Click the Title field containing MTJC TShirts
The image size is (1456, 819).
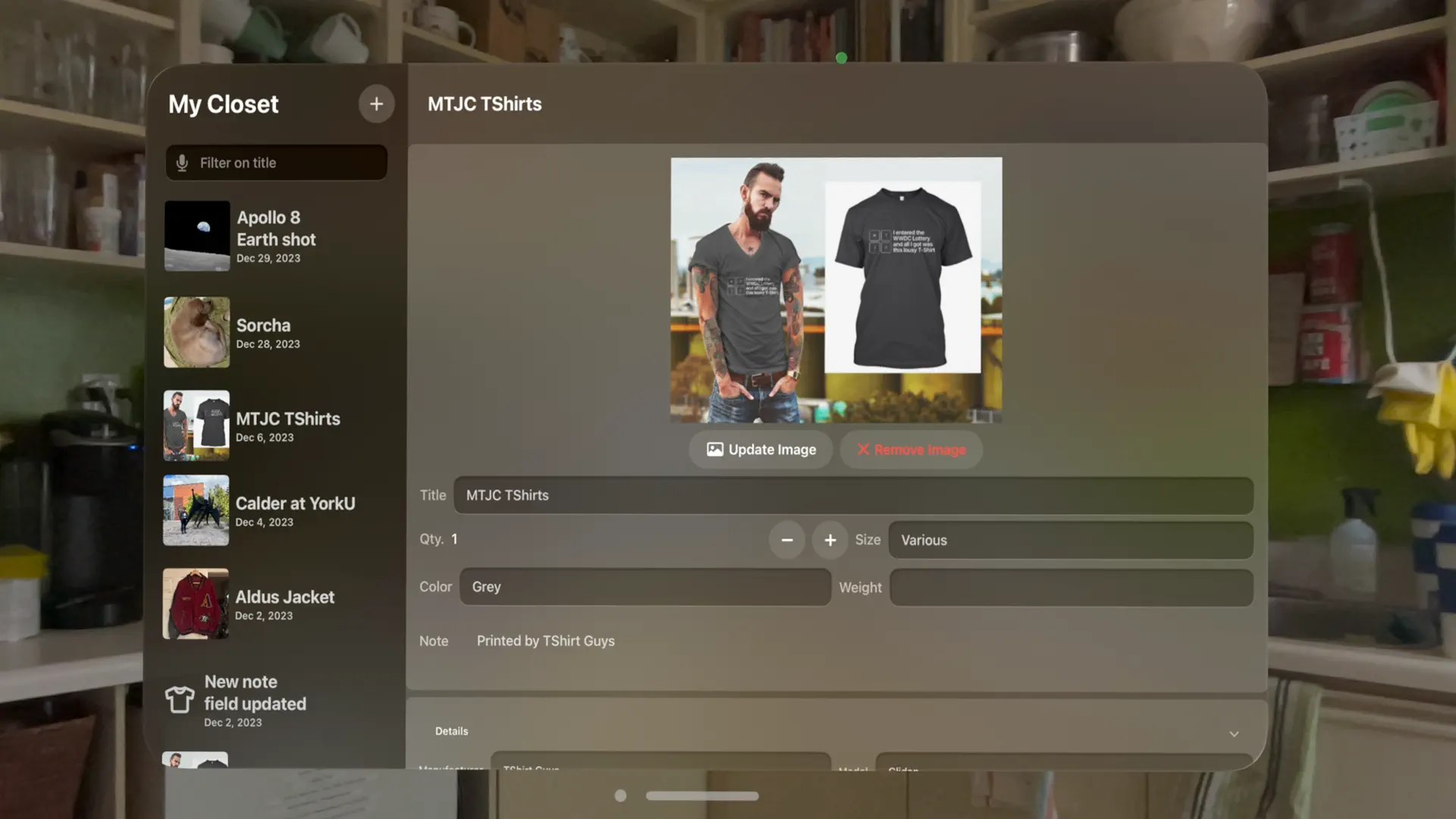852,495
